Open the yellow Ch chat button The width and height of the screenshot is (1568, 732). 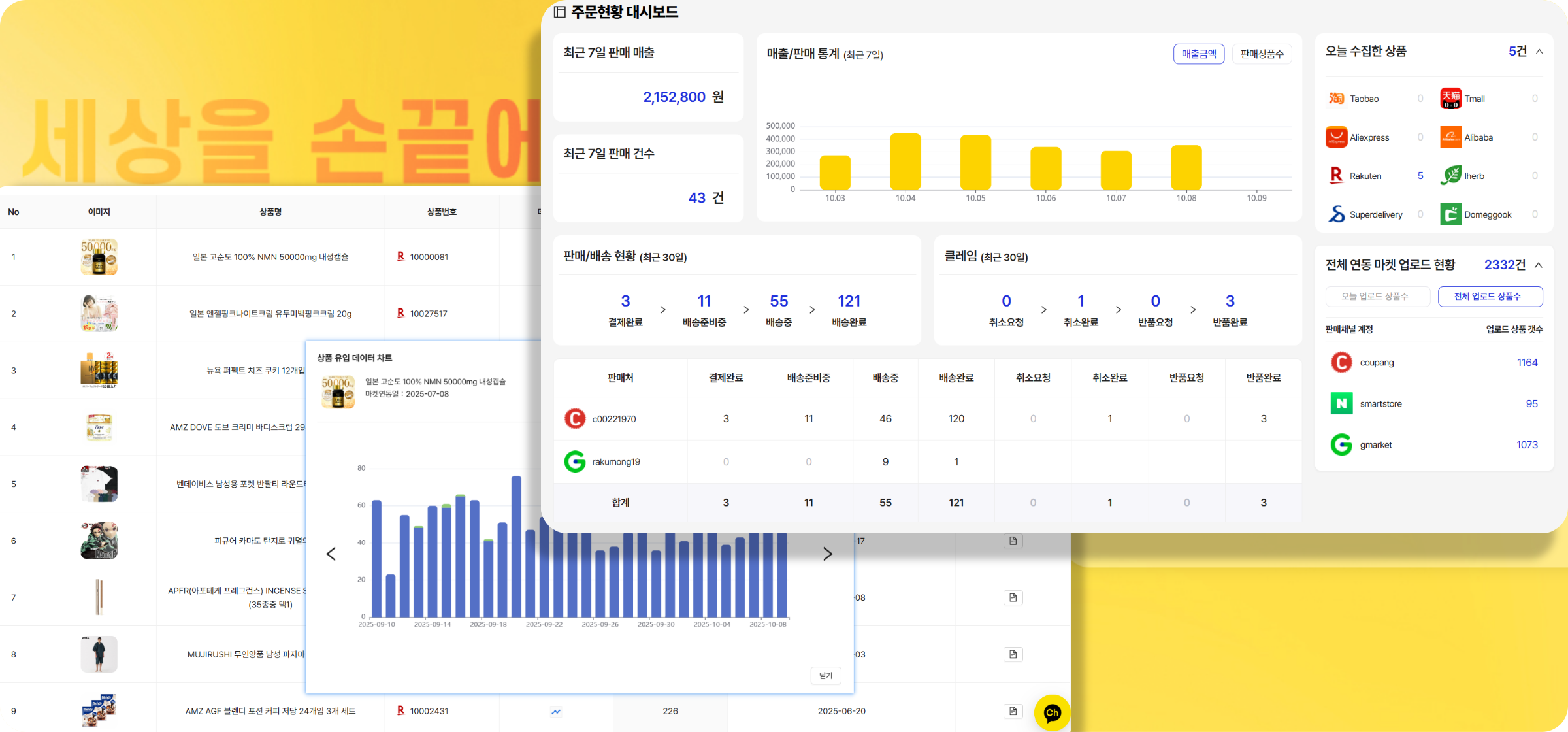1052,712
